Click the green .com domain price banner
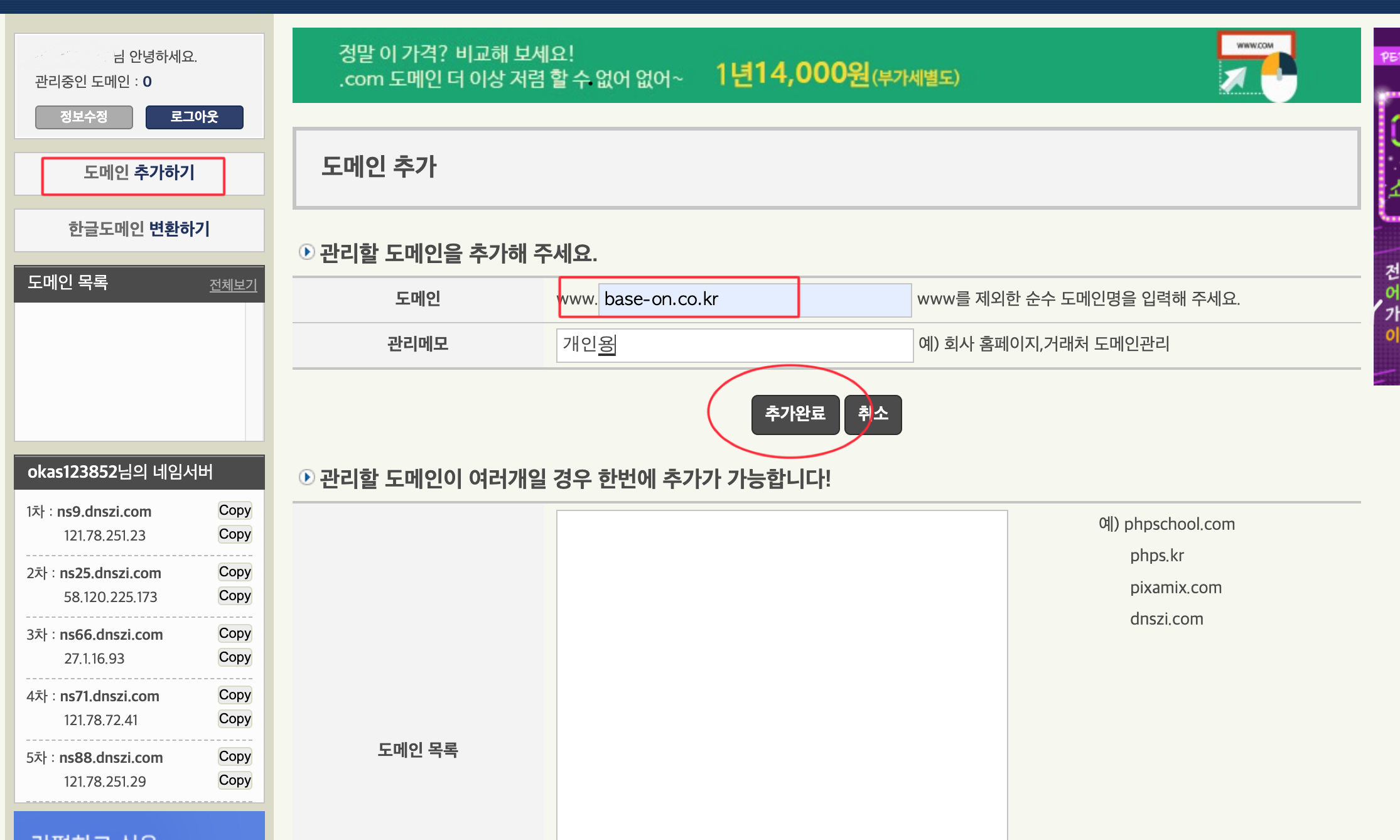Image resolution: width=1400 pixels, height=840 pixels. 826,65
